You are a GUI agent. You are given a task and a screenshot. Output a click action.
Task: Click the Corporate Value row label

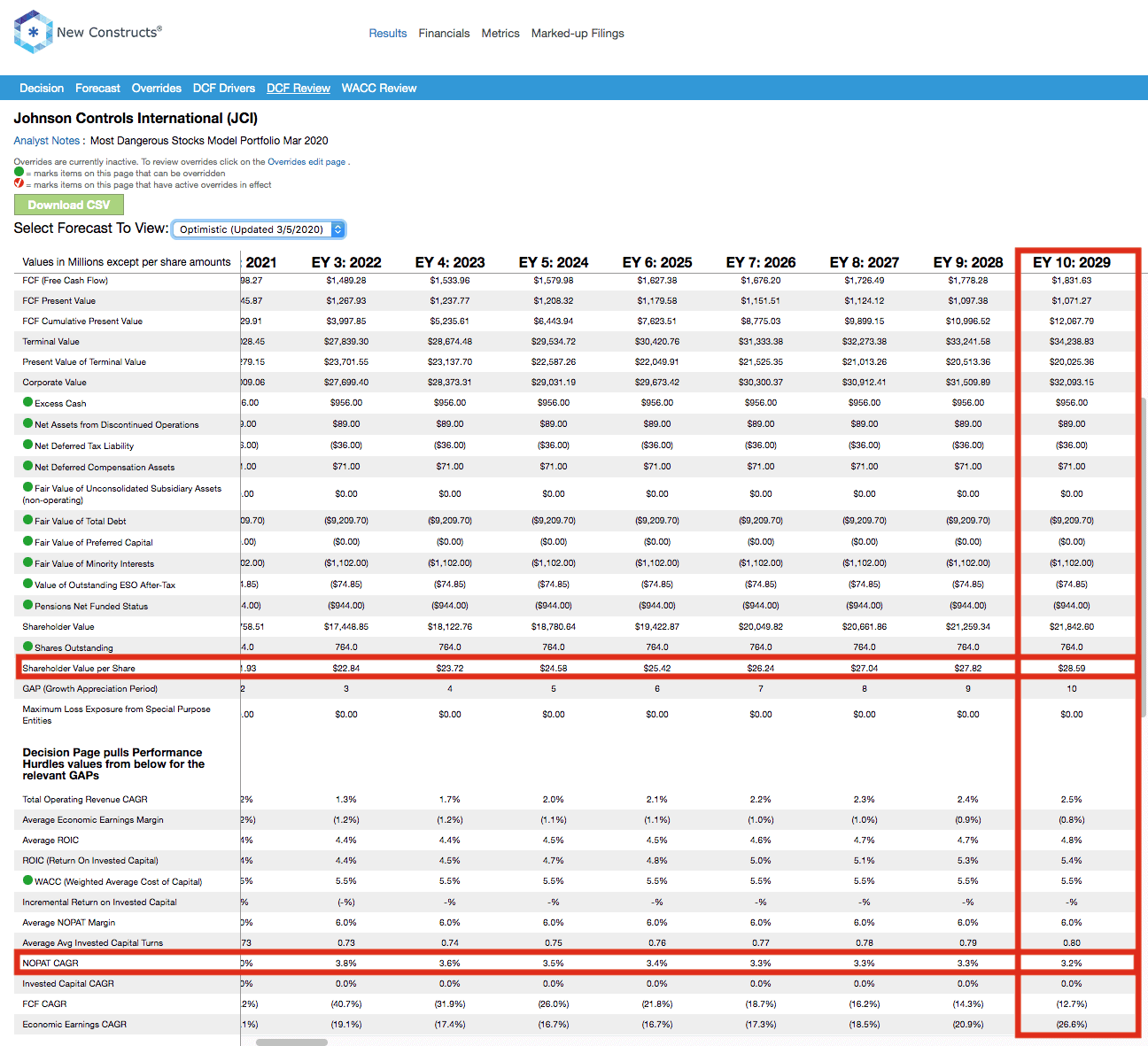[54, 382]
